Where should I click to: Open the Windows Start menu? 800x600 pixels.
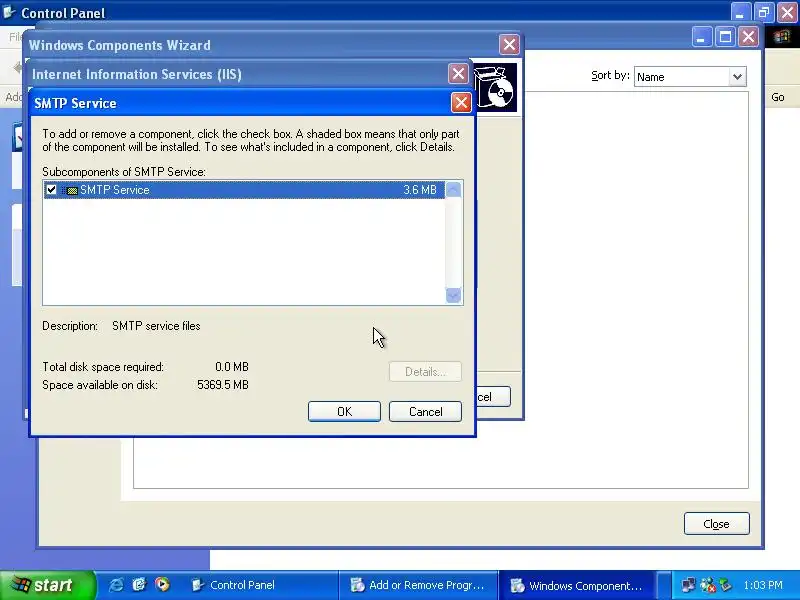[x=47, y=585]
